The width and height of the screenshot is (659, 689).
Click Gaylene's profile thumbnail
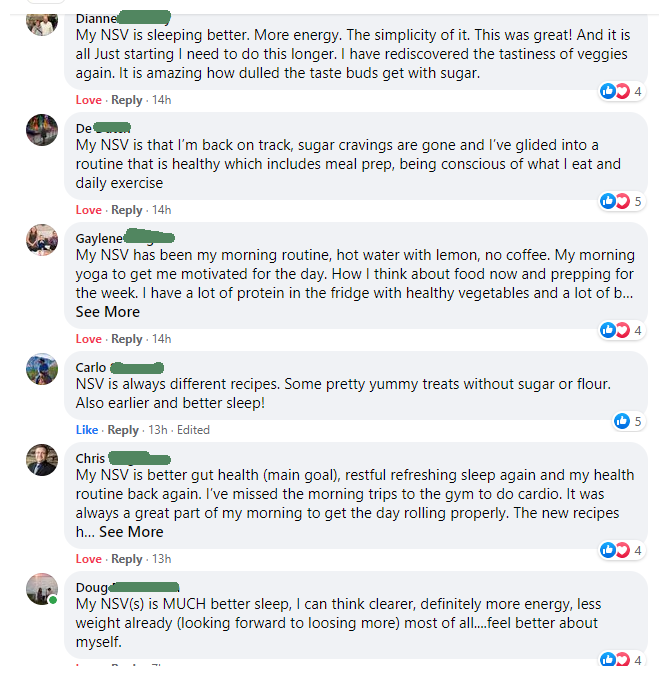click(42, 240)
